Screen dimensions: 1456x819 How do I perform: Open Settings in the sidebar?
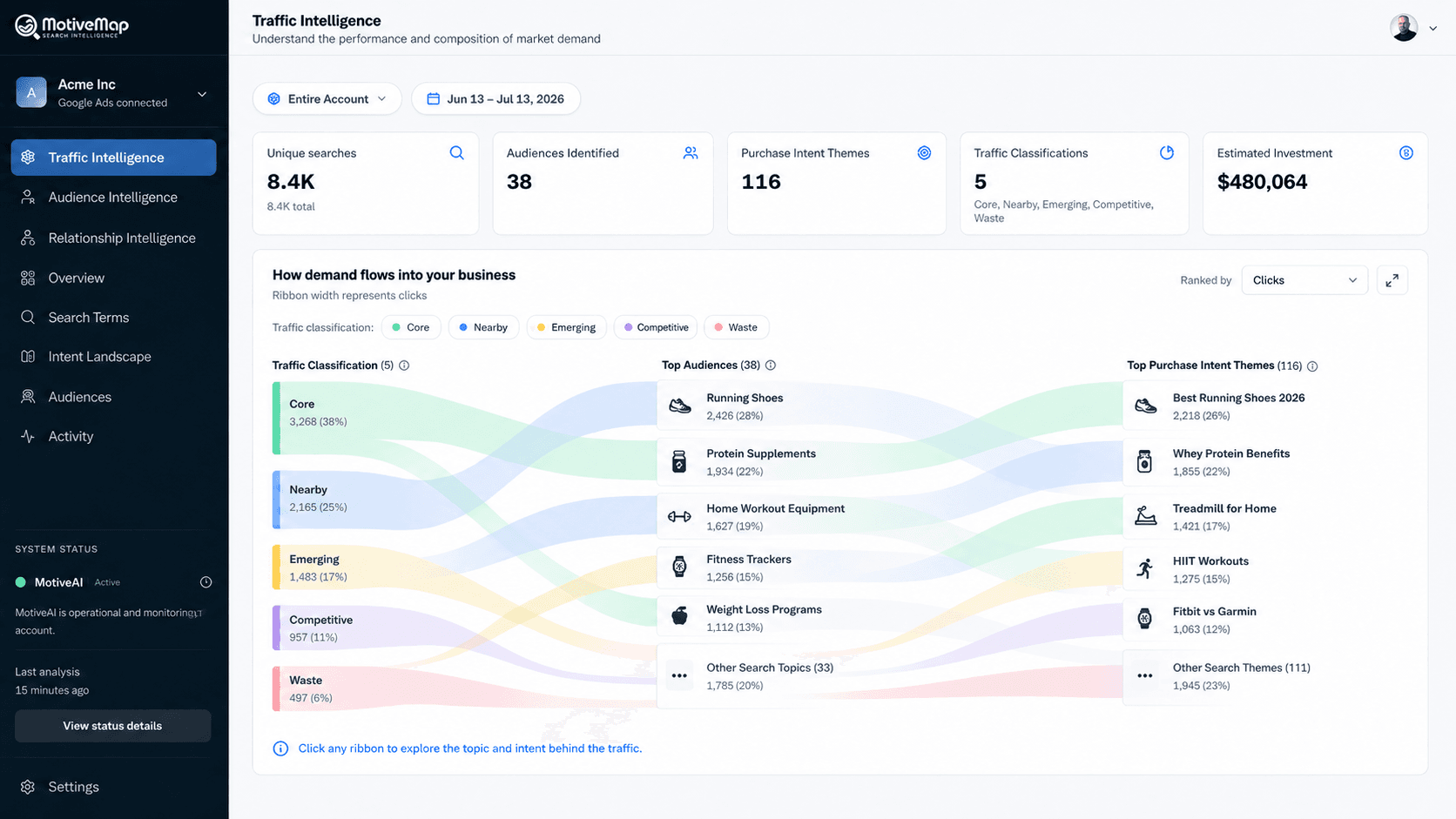113,787
